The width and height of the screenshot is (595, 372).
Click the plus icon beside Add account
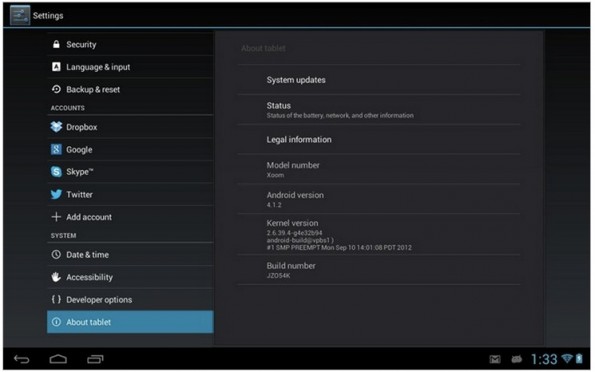(56, 217)
